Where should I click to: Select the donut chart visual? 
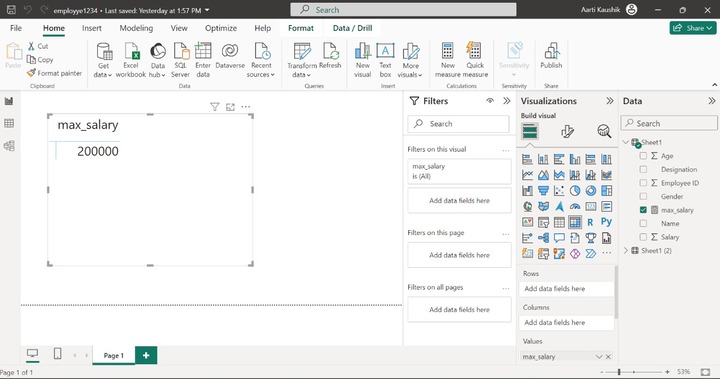point(591,191)
